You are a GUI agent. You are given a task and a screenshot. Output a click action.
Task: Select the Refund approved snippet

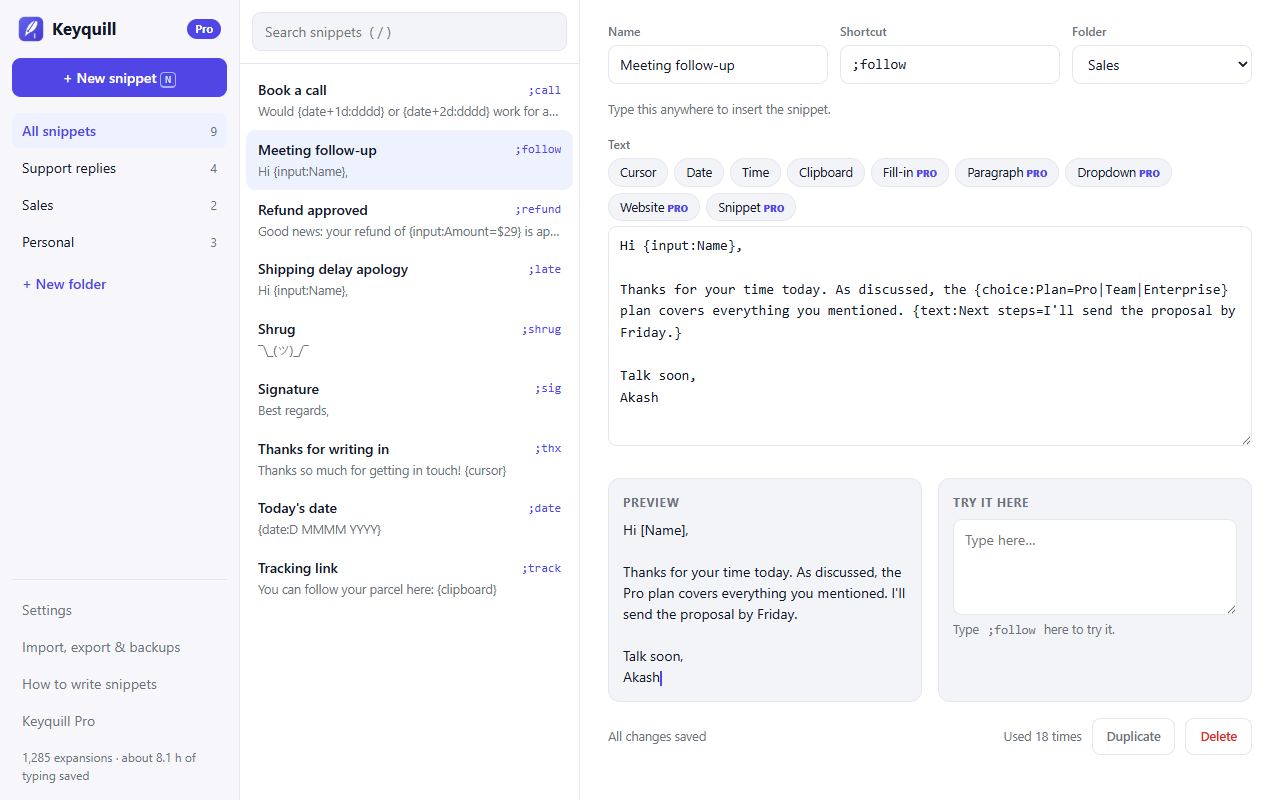click(x=409, y=220)
